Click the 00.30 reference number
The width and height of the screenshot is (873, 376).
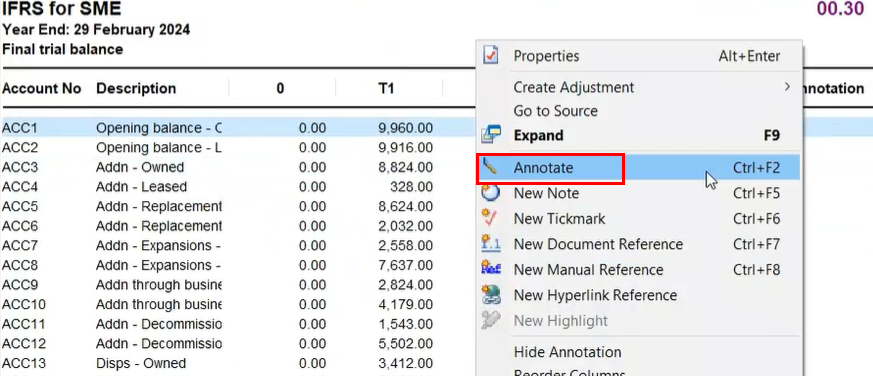[x=840, y=9]
